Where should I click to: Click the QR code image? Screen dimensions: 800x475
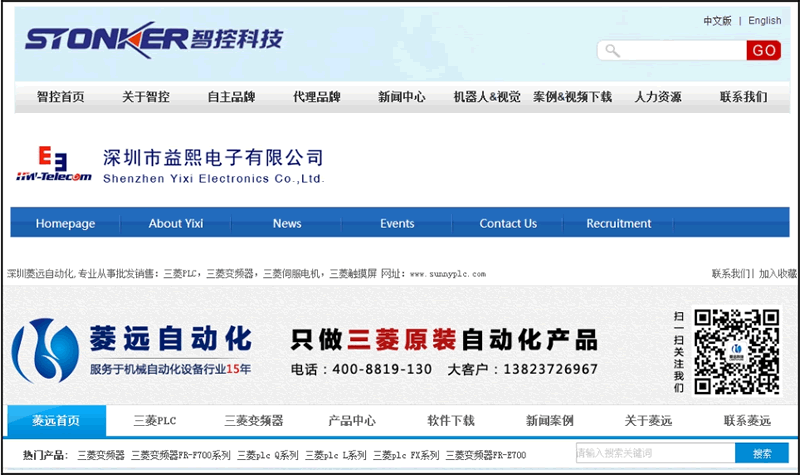click(x=737, y=351)
